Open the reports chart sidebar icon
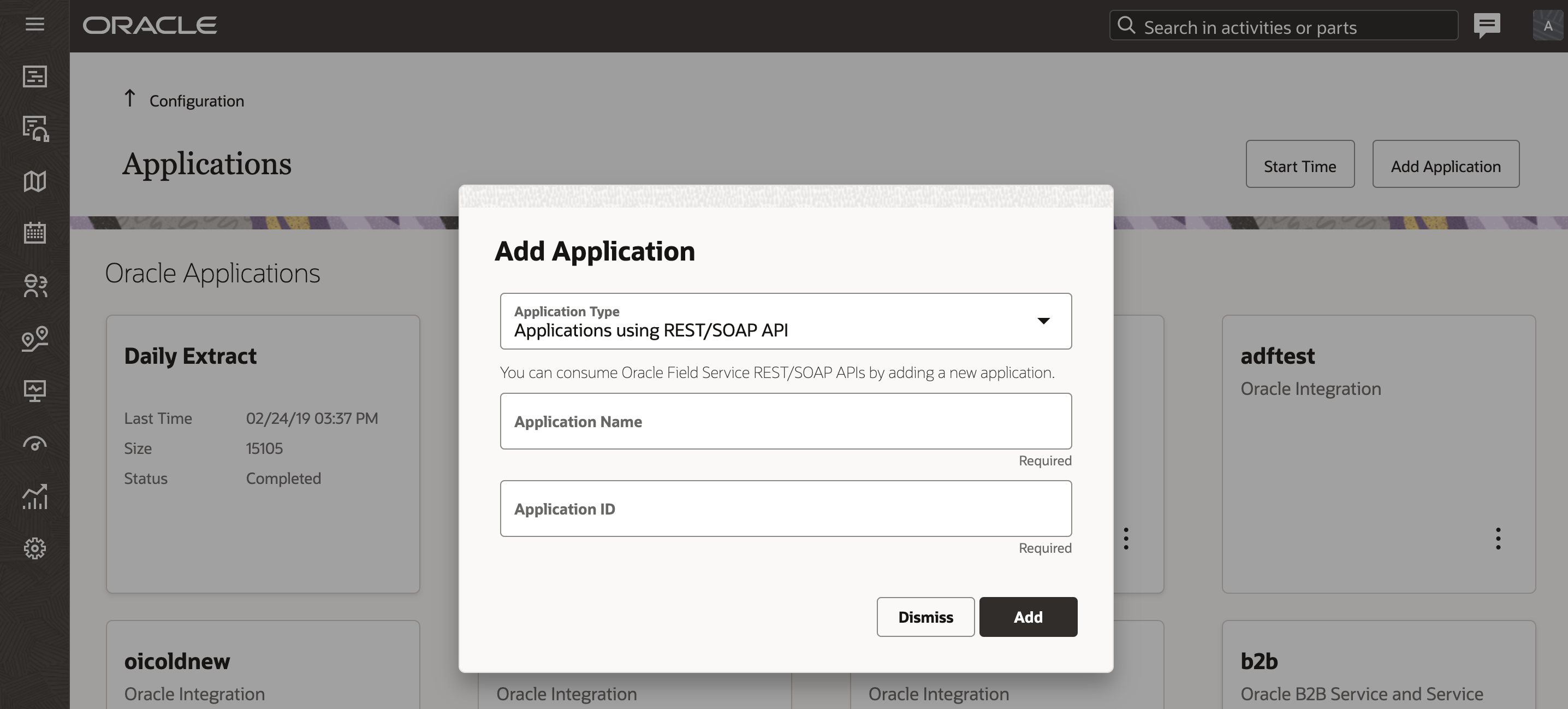The width and height of the screenshot is (1568, 709). pyautogui.click(x=35, y=497)
